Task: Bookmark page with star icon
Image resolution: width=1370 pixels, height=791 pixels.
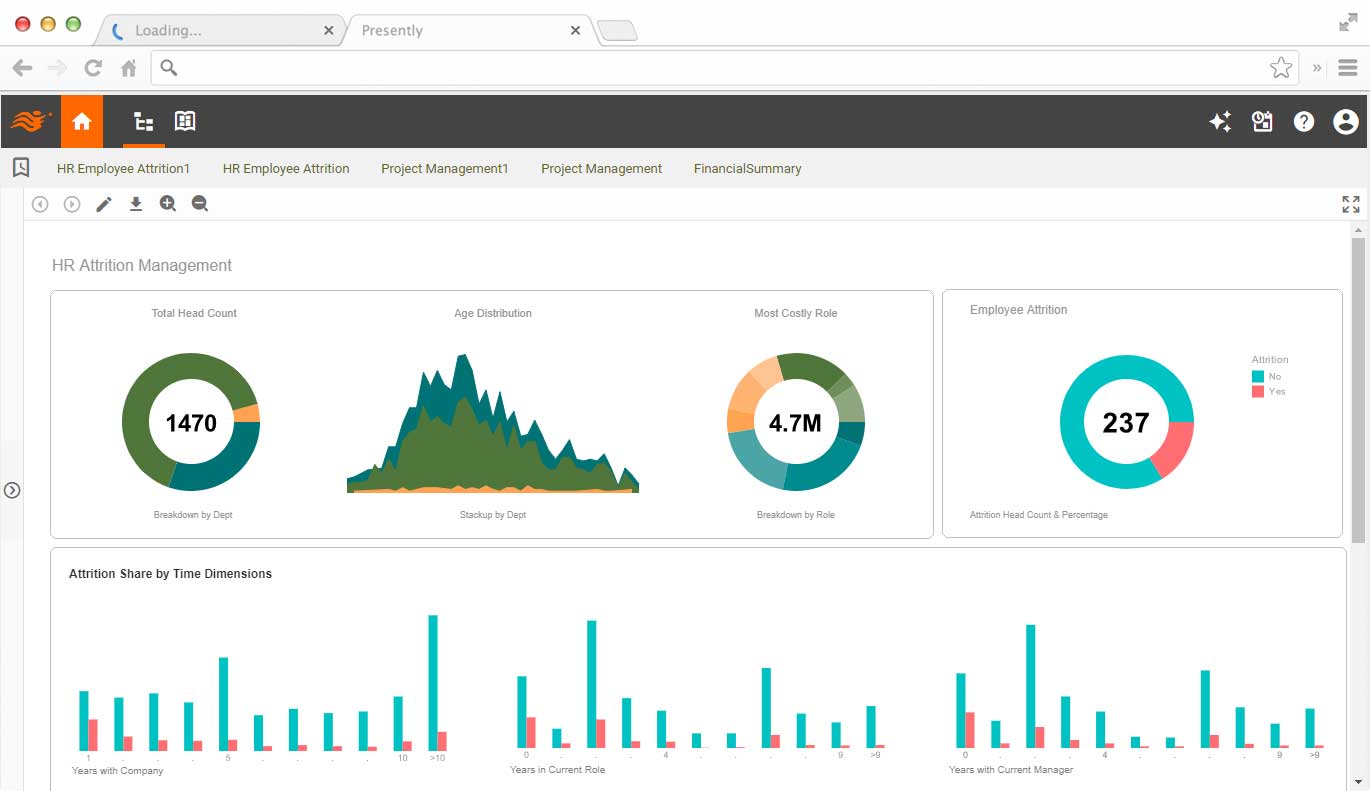Action: pos(1281,67)
